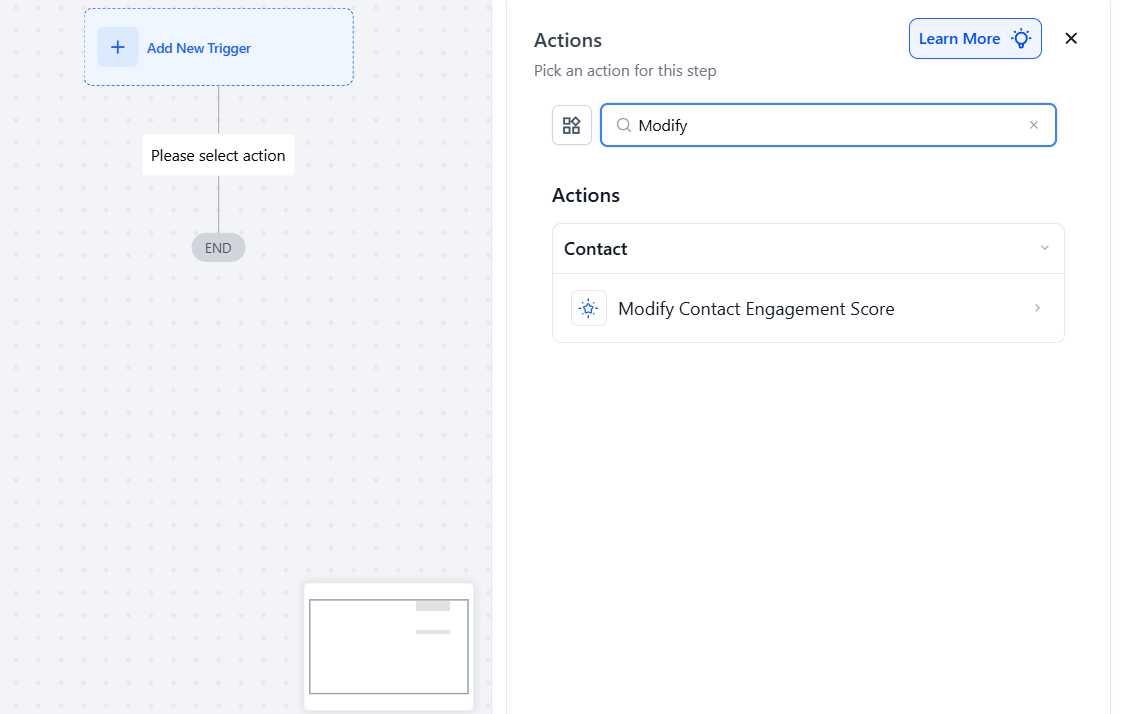Close the Actions panel with the X

point(1071,39)
